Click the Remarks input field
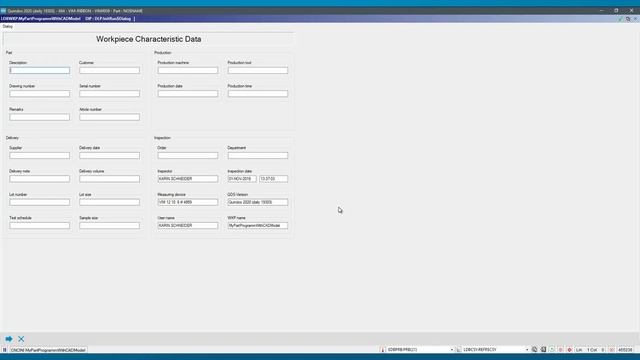Viewport: 640px width, 360px height. pyautogui.click(x=40, y=117)
